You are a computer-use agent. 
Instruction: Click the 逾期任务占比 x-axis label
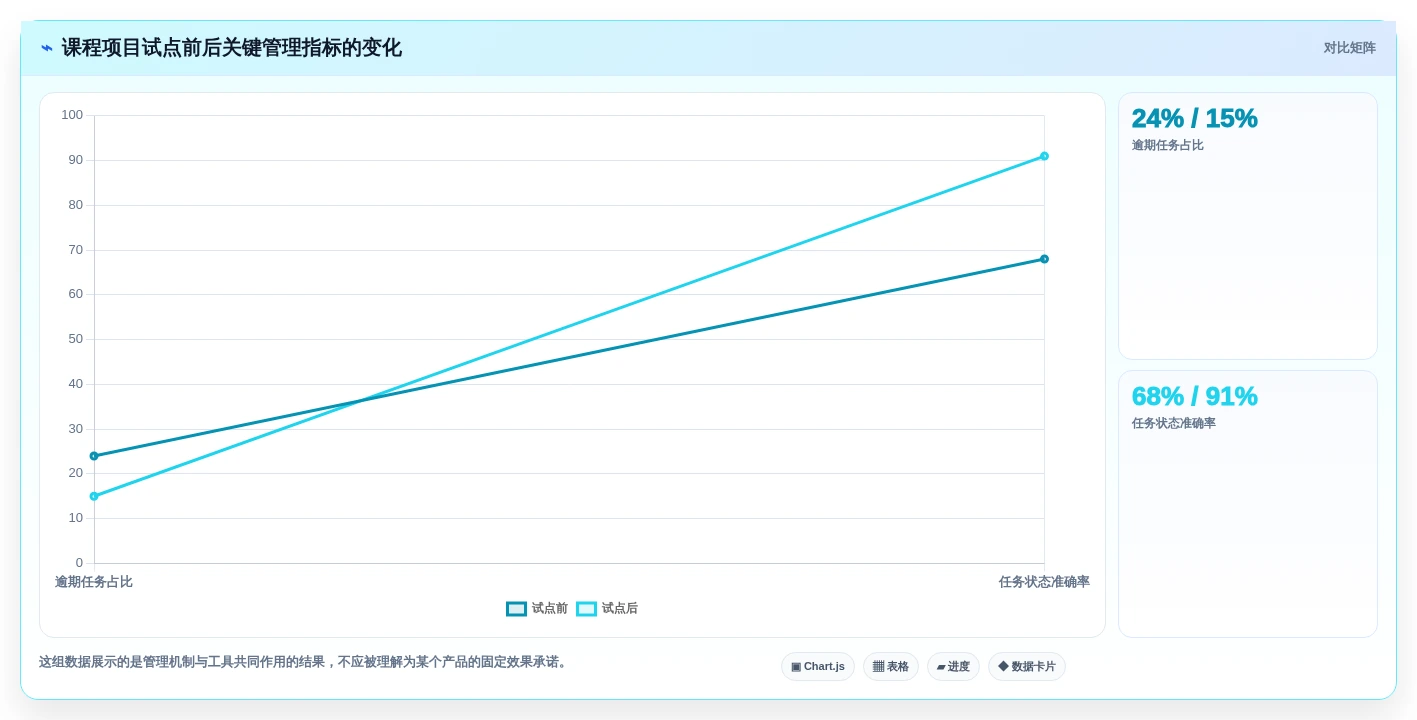(x=94, y=582)
